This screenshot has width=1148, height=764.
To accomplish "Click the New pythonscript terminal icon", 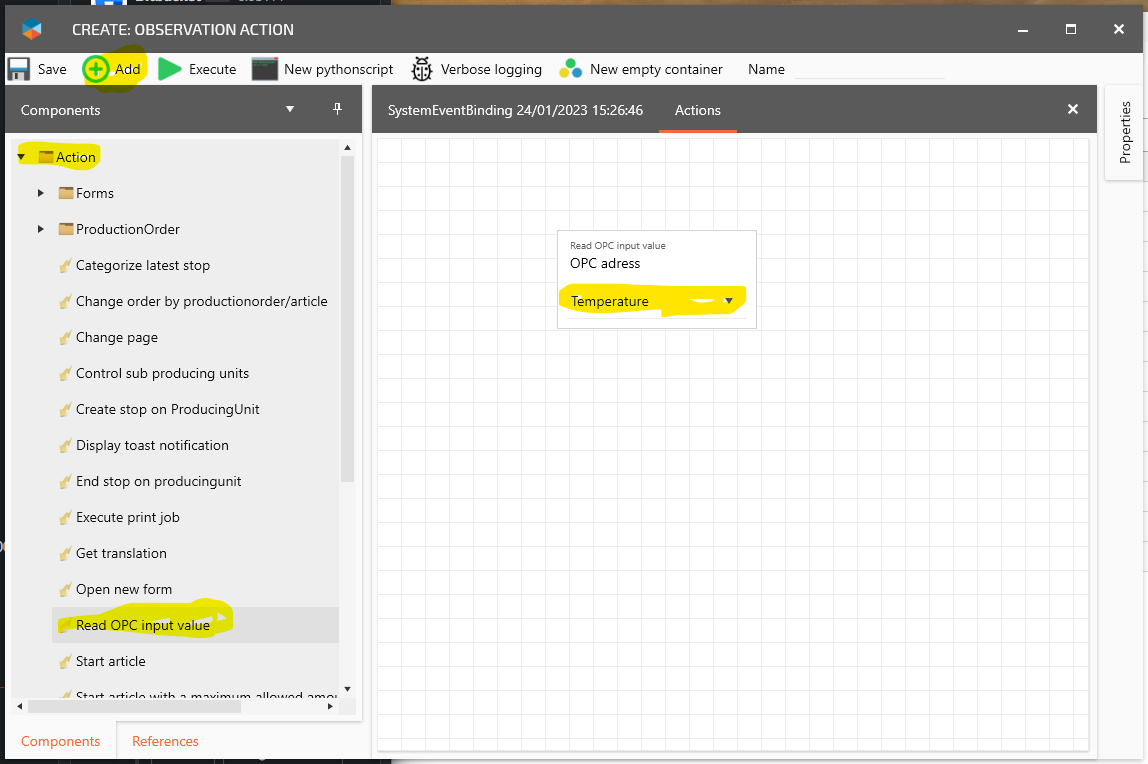I will click(x=264, y=69).
